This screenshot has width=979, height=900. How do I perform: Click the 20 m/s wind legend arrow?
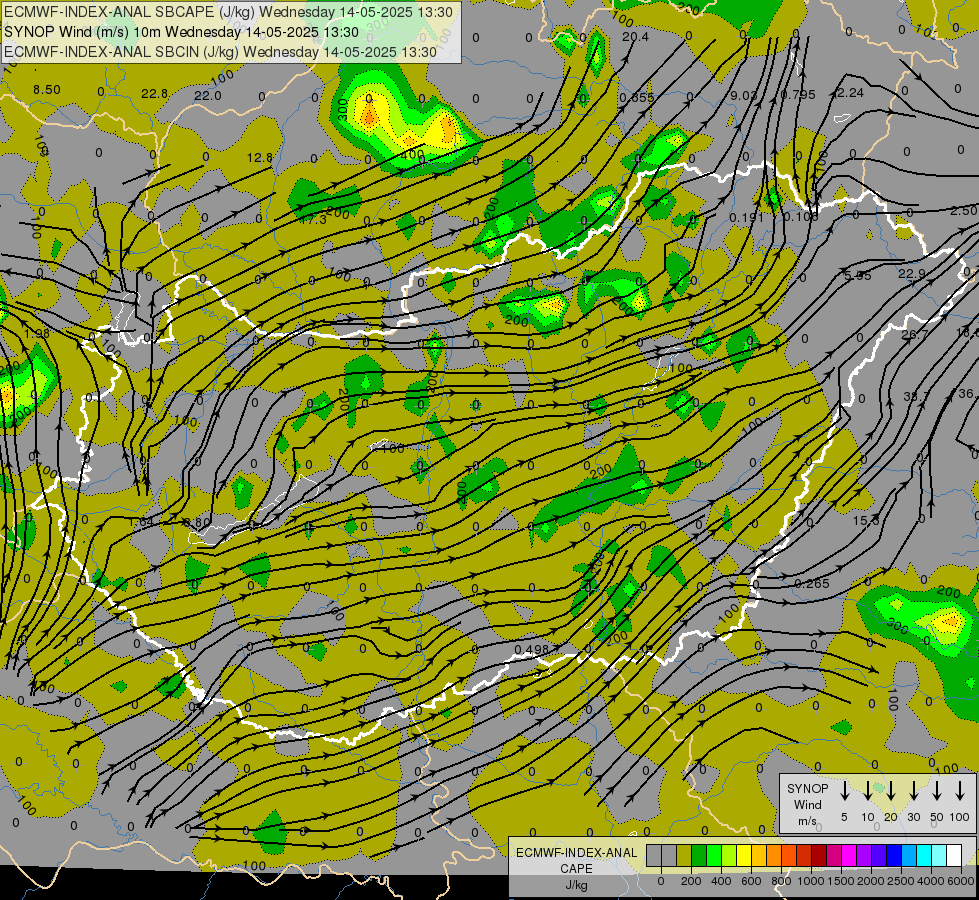(890, 790)
